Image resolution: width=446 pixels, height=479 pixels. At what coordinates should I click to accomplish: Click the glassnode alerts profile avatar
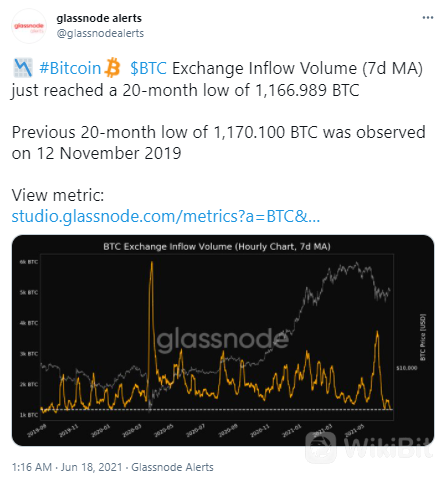pyautogui.click(x=29, y=26)
